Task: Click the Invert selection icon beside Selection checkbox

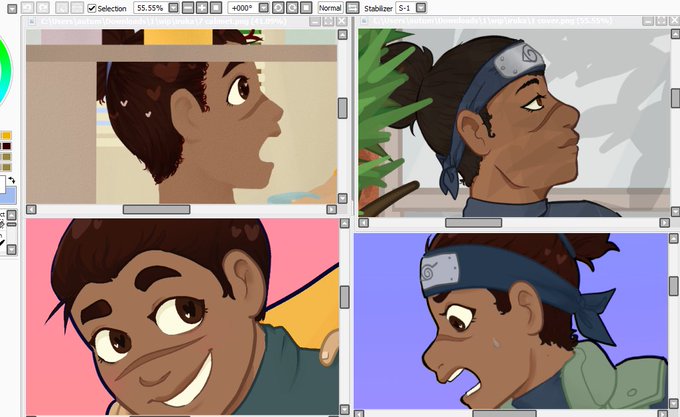Action: point(77,8)
